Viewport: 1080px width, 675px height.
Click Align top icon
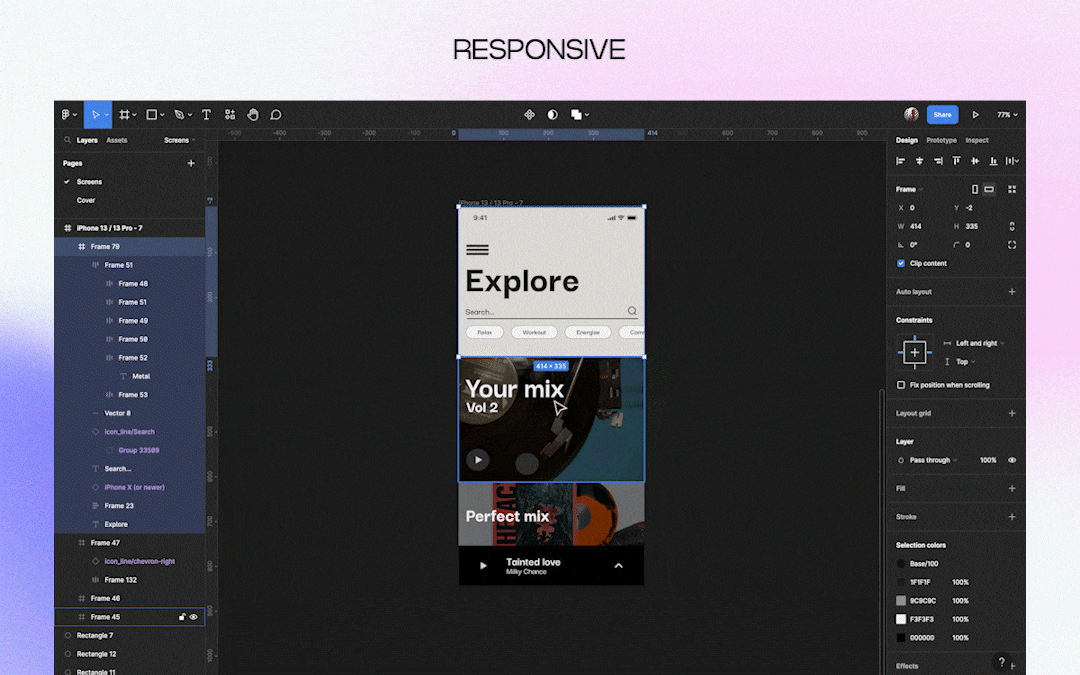tap(956, 161)
